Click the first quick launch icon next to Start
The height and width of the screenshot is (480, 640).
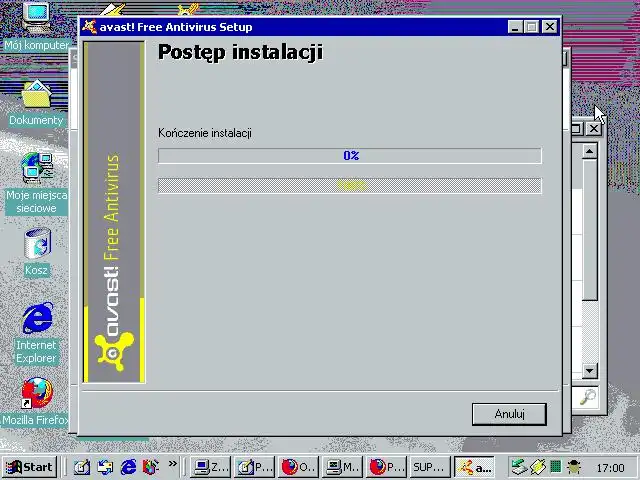point(82,467)
